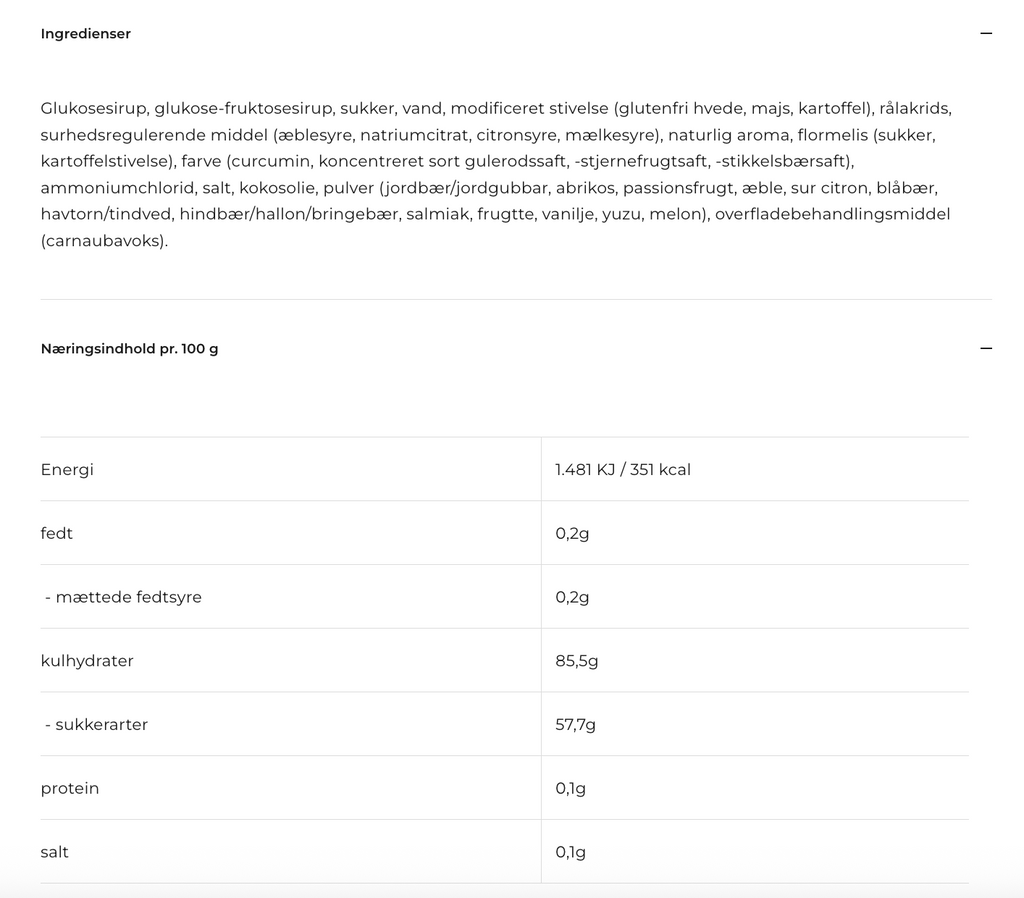Click the Næringsindhold pr. 100 g heading

tap(129, 349)
